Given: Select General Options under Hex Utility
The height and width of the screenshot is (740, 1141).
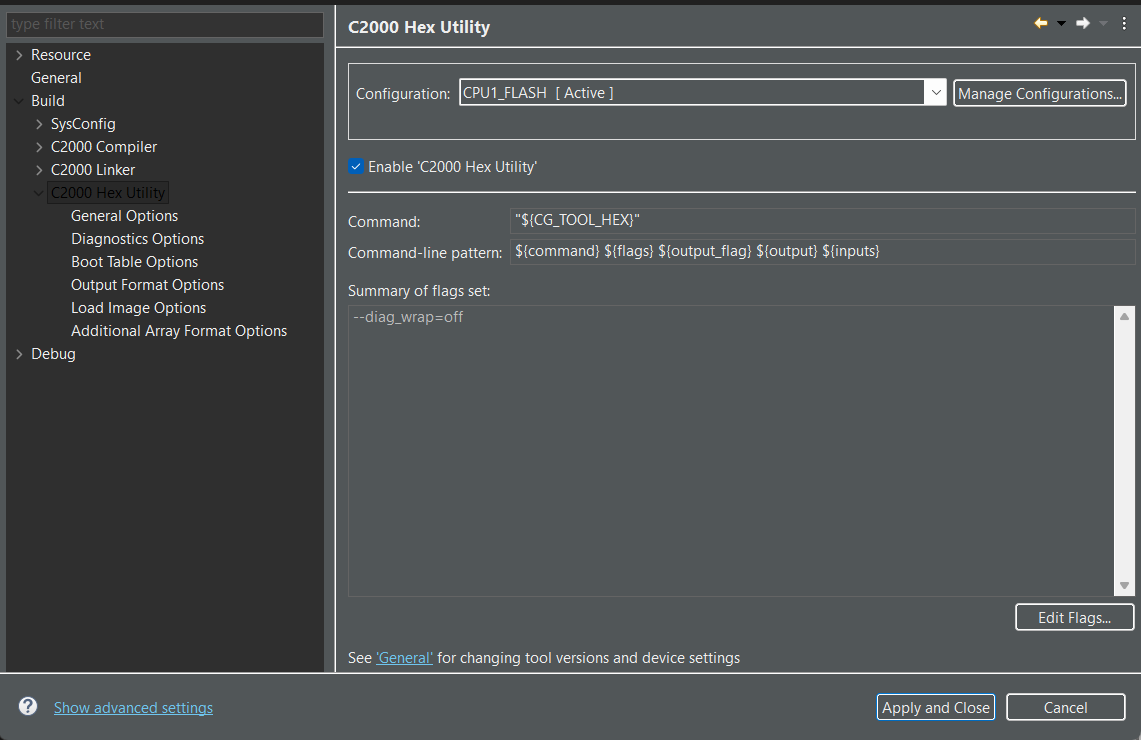Looking at the screenshot, I should click(x=124, y=216).
